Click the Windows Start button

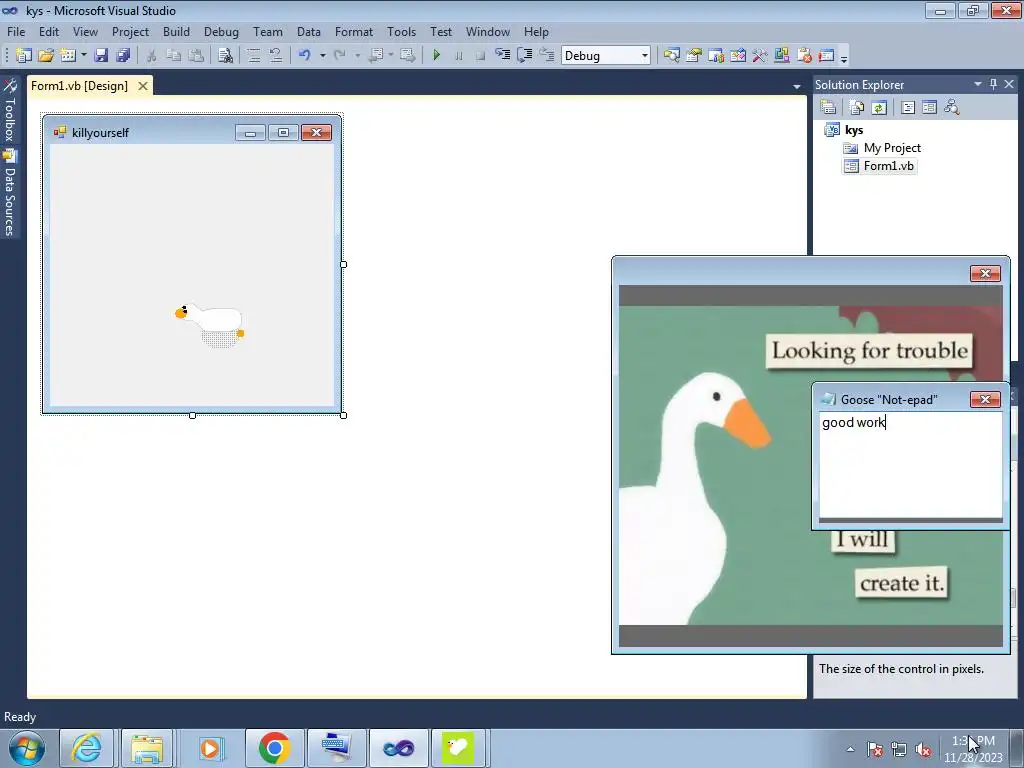(27, 748)
